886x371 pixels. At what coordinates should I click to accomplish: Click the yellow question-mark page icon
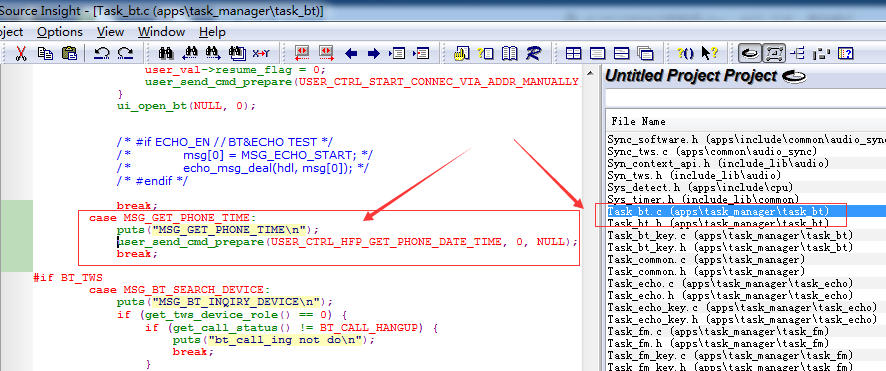[x=485, y=54]
